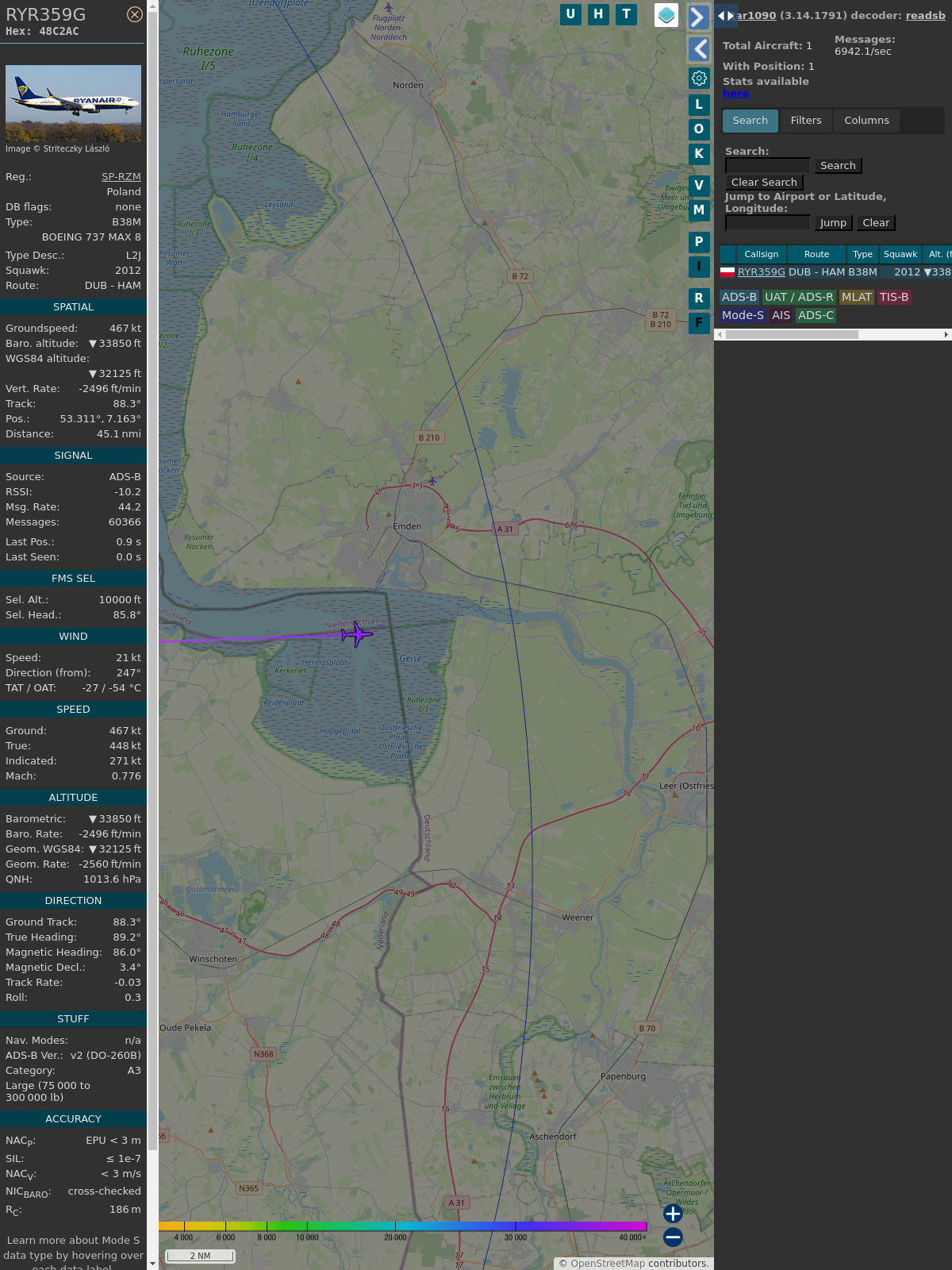The width and height of the screenshot is (952, 1270).
Task: Toggle the ADS-C source legend
Action: (x=816, y=315)
